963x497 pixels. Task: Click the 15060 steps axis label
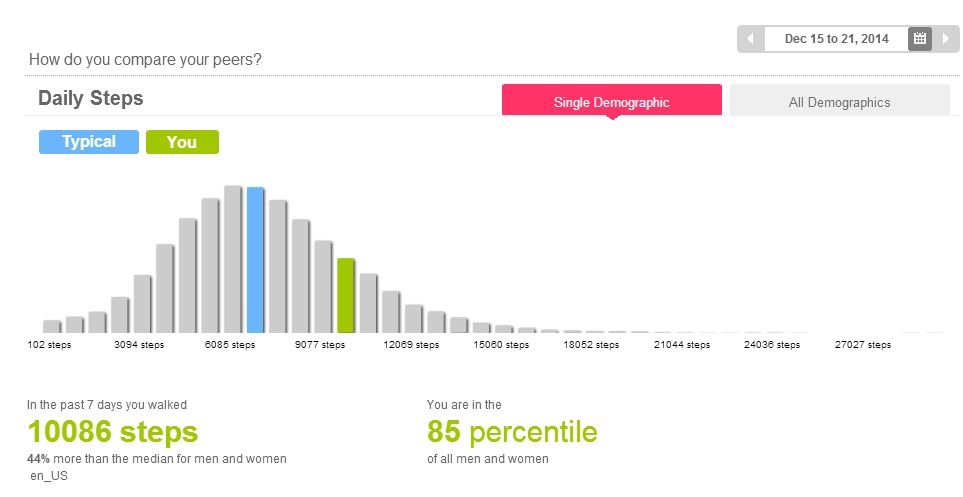501,345
